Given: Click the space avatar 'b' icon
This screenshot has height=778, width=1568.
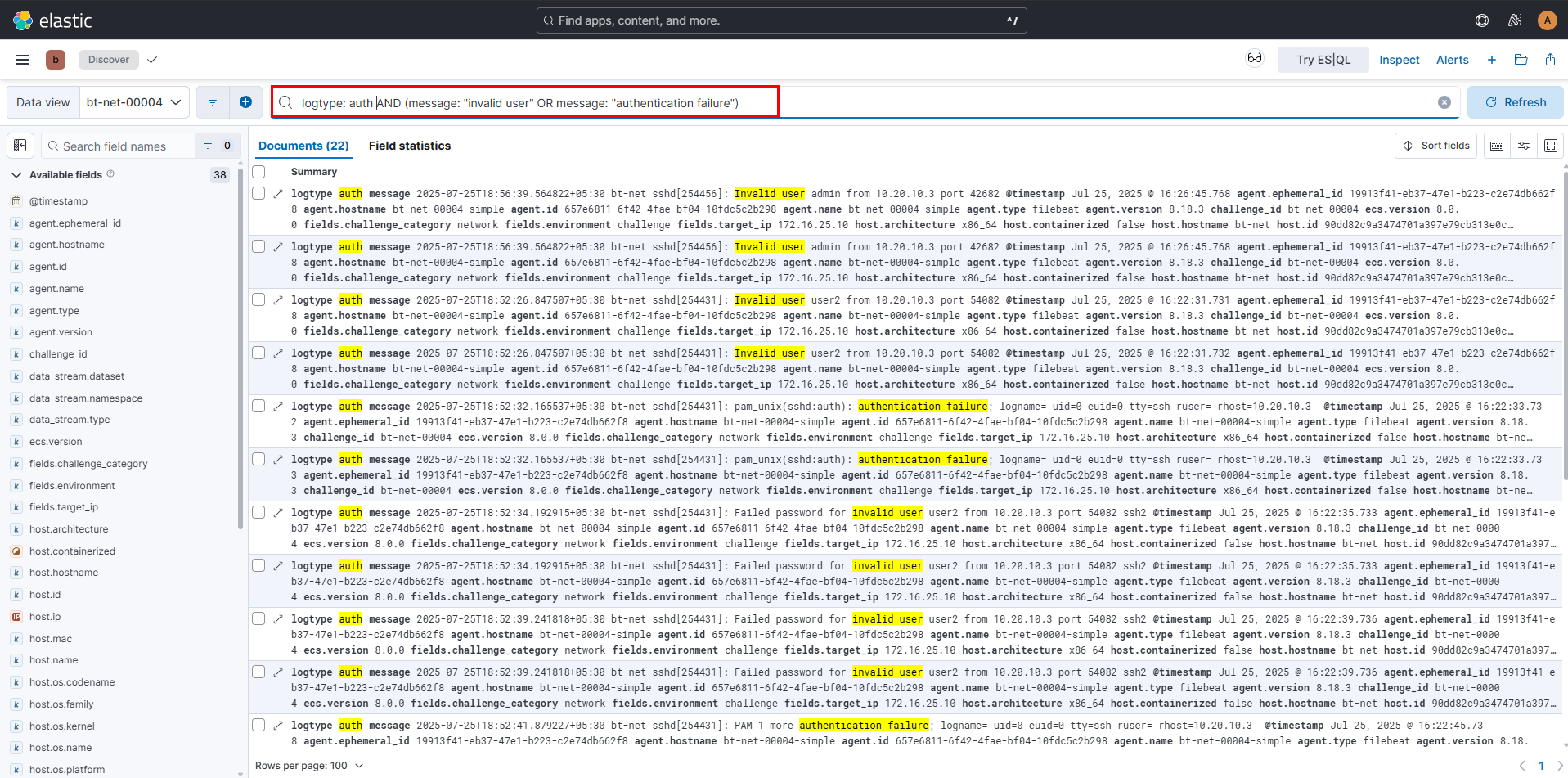Looking at the screenshot, I should click(56, 60).
